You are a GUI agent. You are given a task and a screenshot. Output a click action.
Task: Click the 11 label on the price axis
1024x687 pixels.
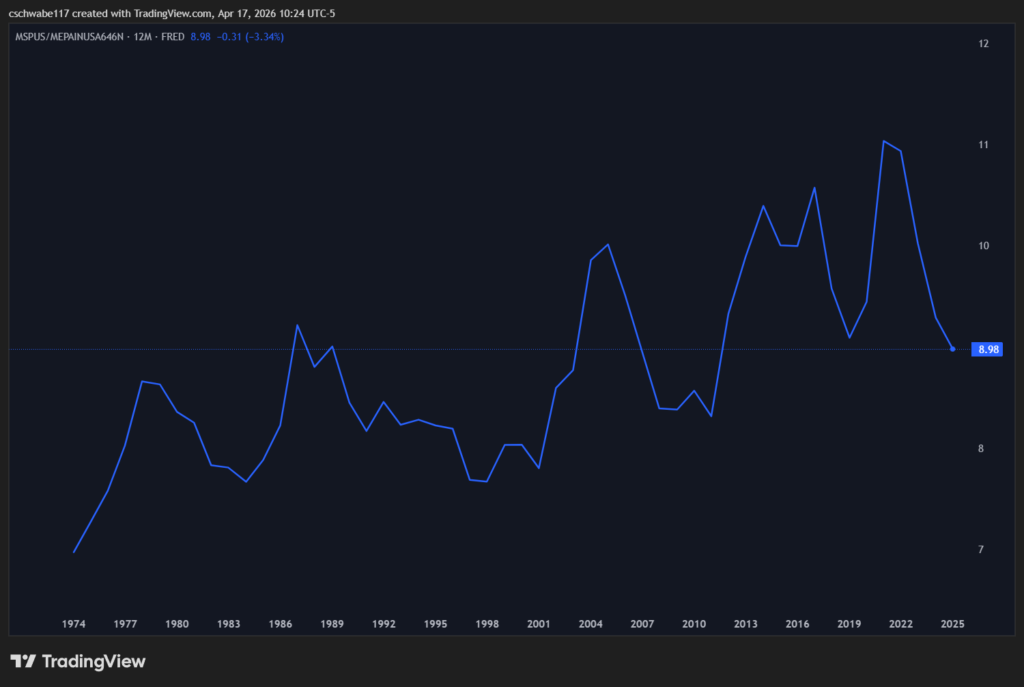984,145
